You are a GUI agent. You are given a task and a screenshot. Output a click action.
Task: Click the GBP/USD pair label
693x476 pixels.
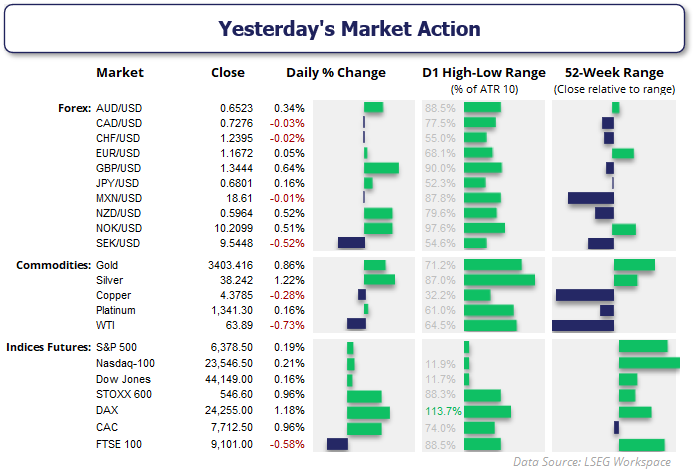(120, 168)
